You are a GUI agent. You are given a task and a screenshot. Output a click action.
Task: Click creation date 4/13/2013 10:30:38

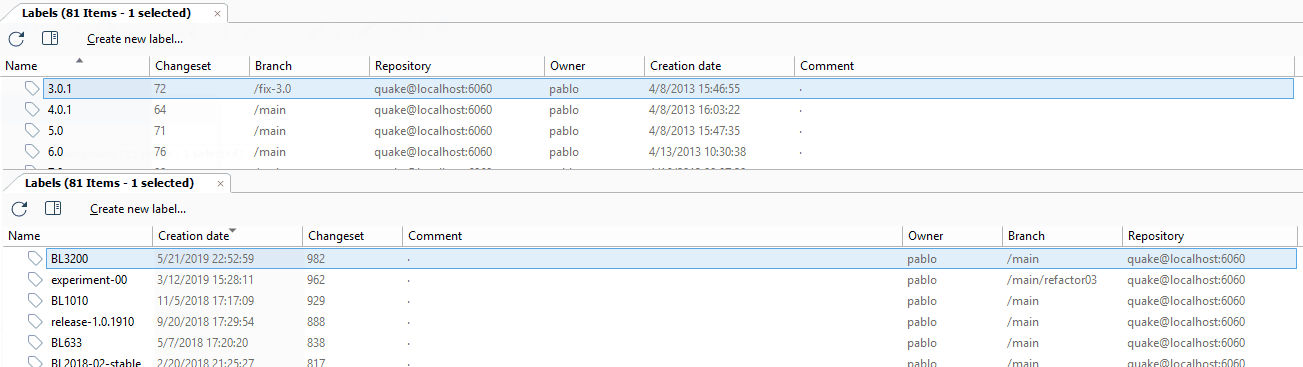click(697, 152)
